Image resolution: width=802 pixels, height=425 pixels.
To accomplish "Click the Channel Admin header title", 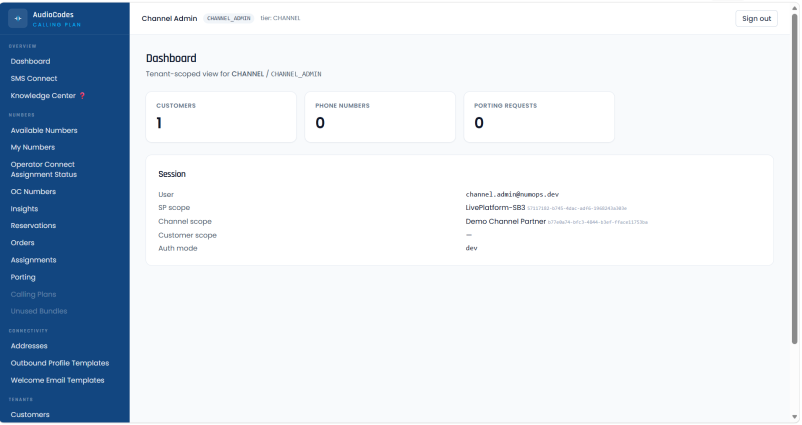I will click(x=169, y=18).
